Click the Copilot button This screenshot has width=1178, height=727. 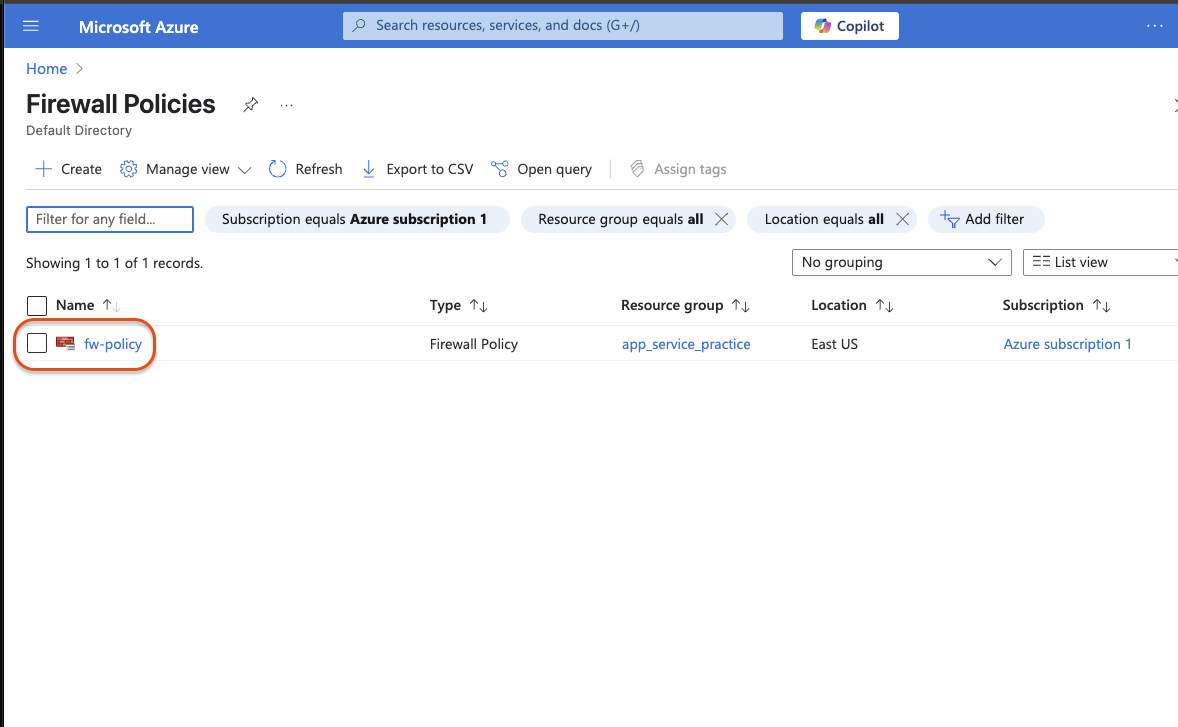(x=850, y=26)
